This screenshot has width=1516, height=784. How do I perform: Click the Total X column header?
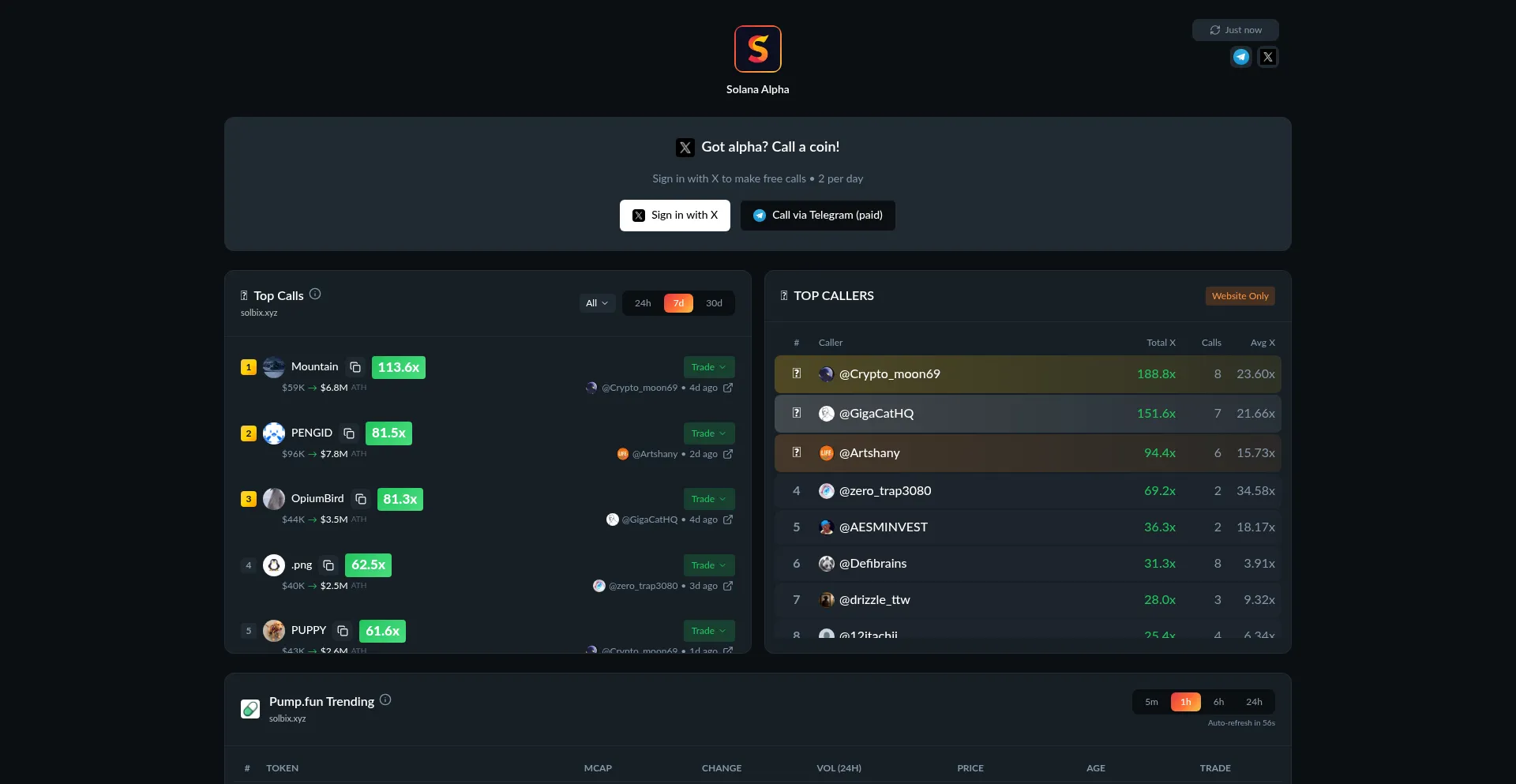click(x=1161, y=343)
